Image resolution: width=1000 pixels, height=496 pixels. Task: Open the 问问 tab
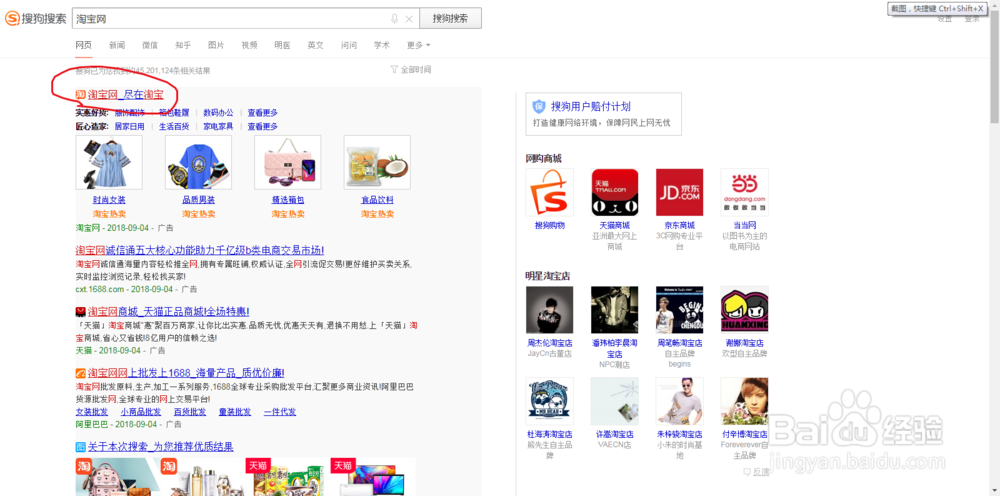pos(349,45)
